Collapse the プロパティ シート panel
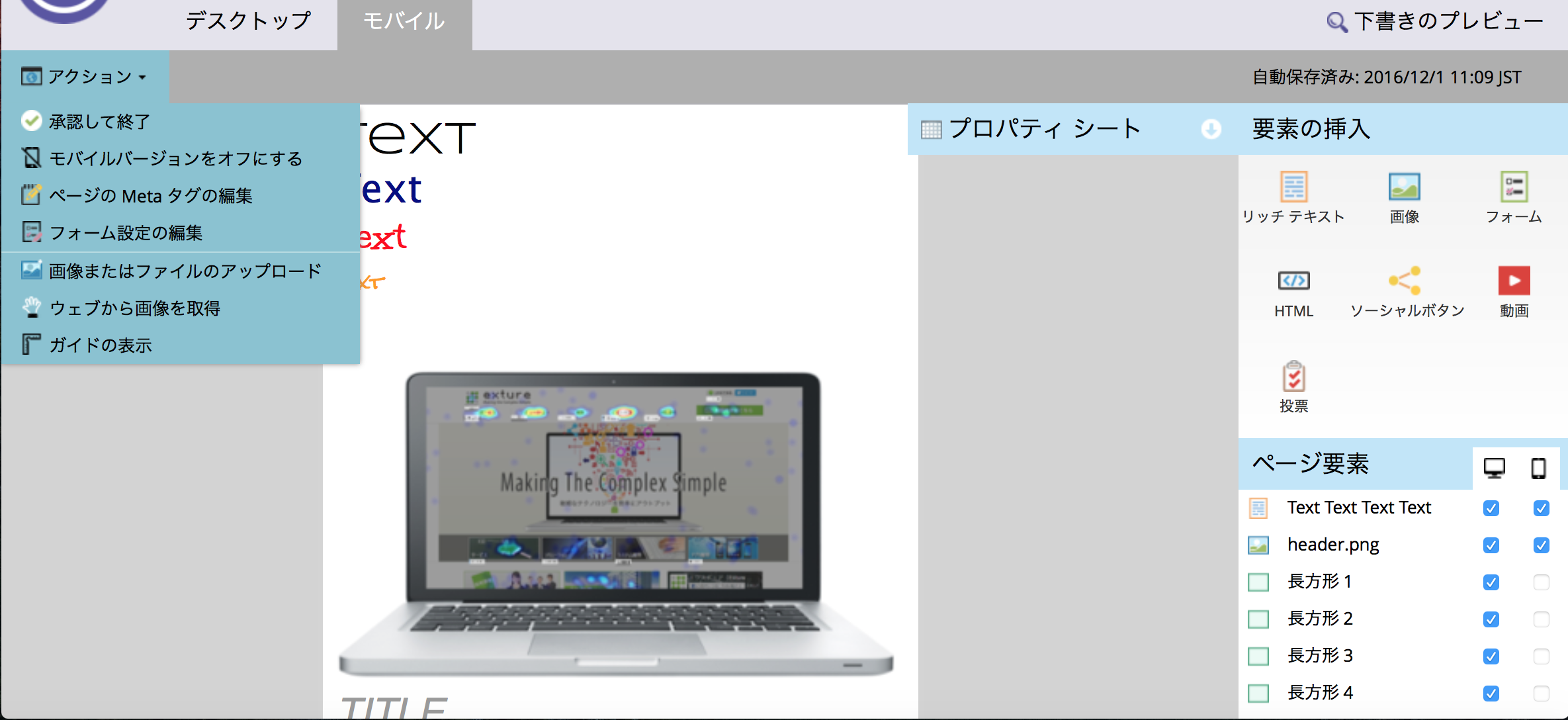 pos(1211,129)
